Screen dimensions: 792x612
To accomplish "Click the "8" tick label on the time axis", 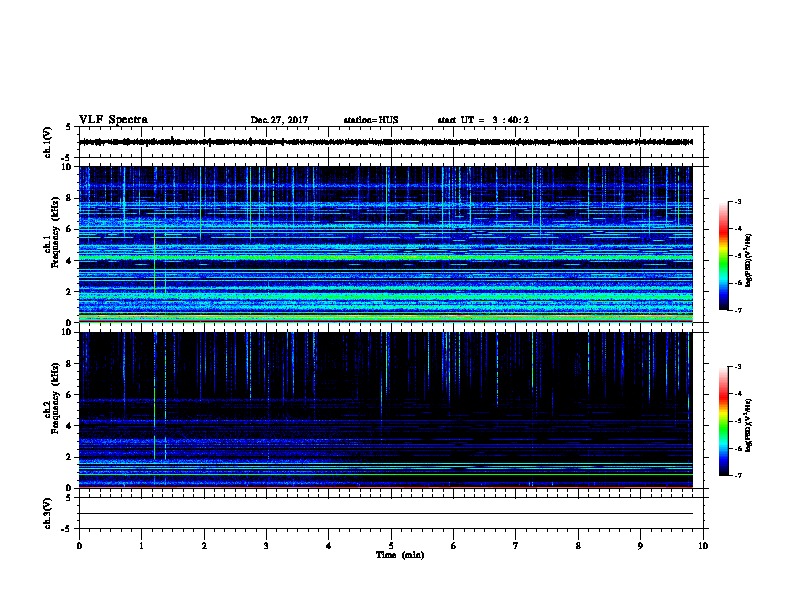I will (x=578, y=545).
